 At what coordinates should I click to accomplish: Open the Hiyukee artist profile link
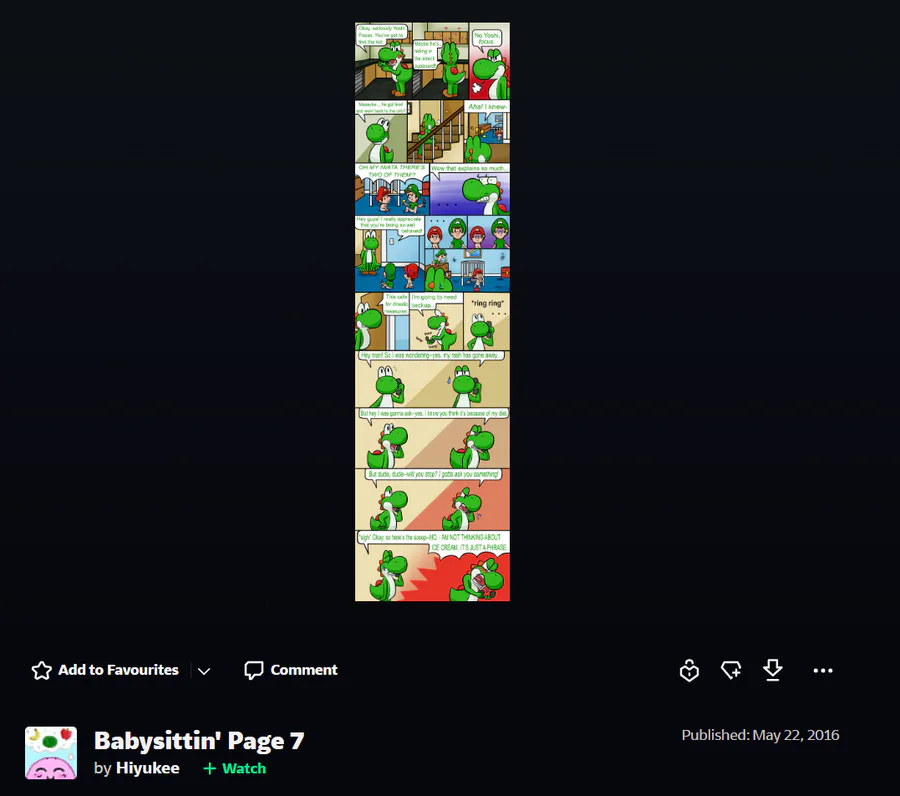pos(148,768)
